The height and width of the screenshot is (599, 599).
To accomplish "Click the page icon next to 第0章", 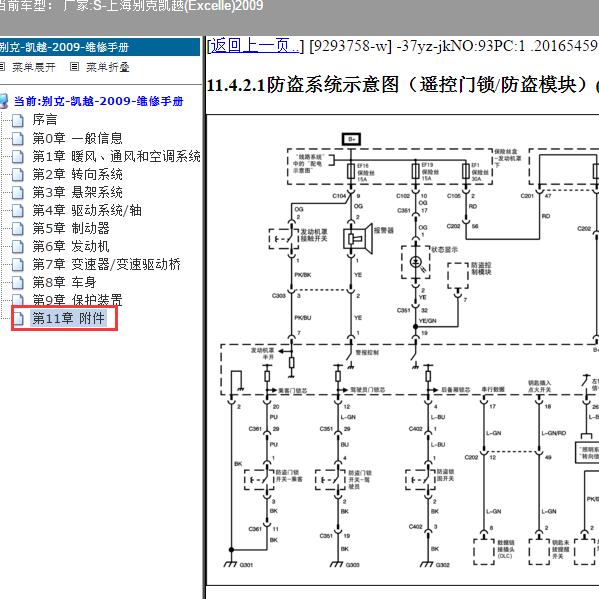I will click(x=18, y=139).
